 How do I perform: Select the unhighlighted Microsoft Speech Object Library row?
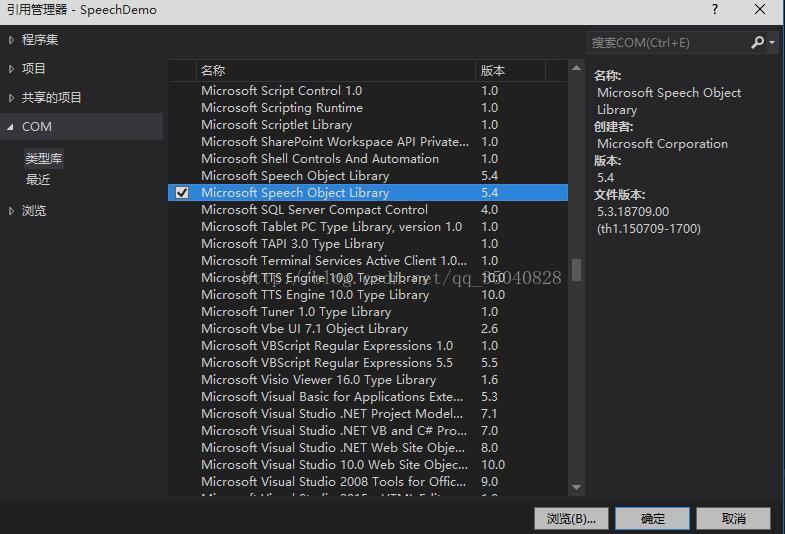[368, 176]
